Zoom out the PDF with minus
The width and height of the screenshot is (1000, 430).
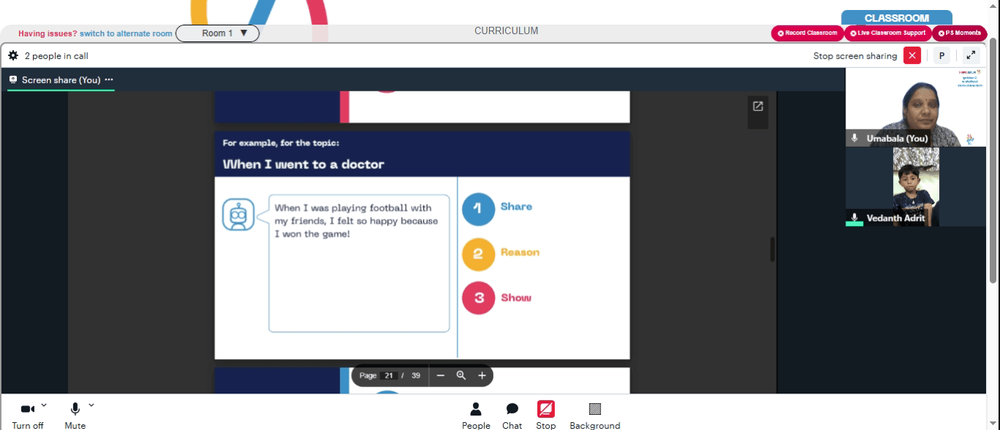[440, 375]
